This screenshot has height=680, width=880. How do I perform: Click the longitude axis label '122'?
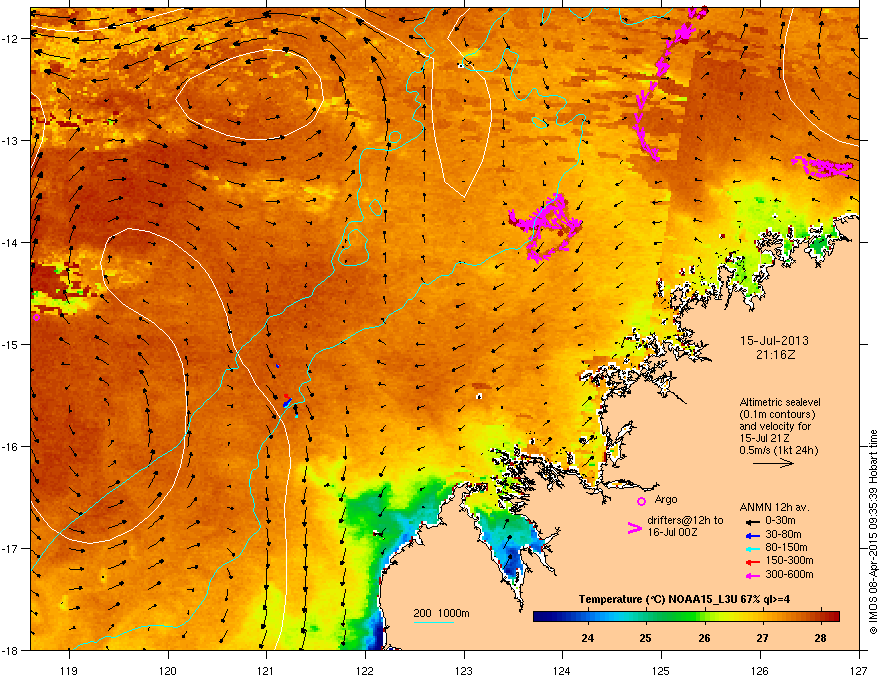tap(365, 671)
